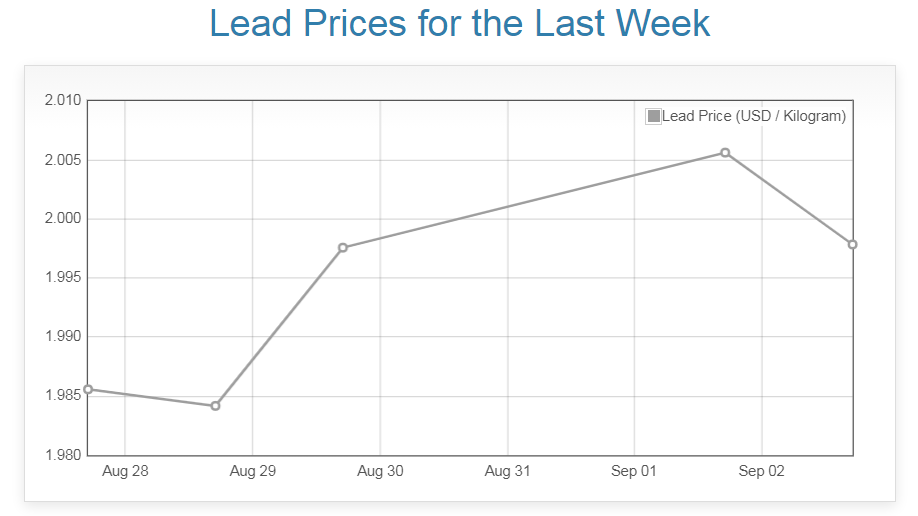This screenshot has height=516, width=918.
Task: Click the Aug 31 date label
Action: 507,471
